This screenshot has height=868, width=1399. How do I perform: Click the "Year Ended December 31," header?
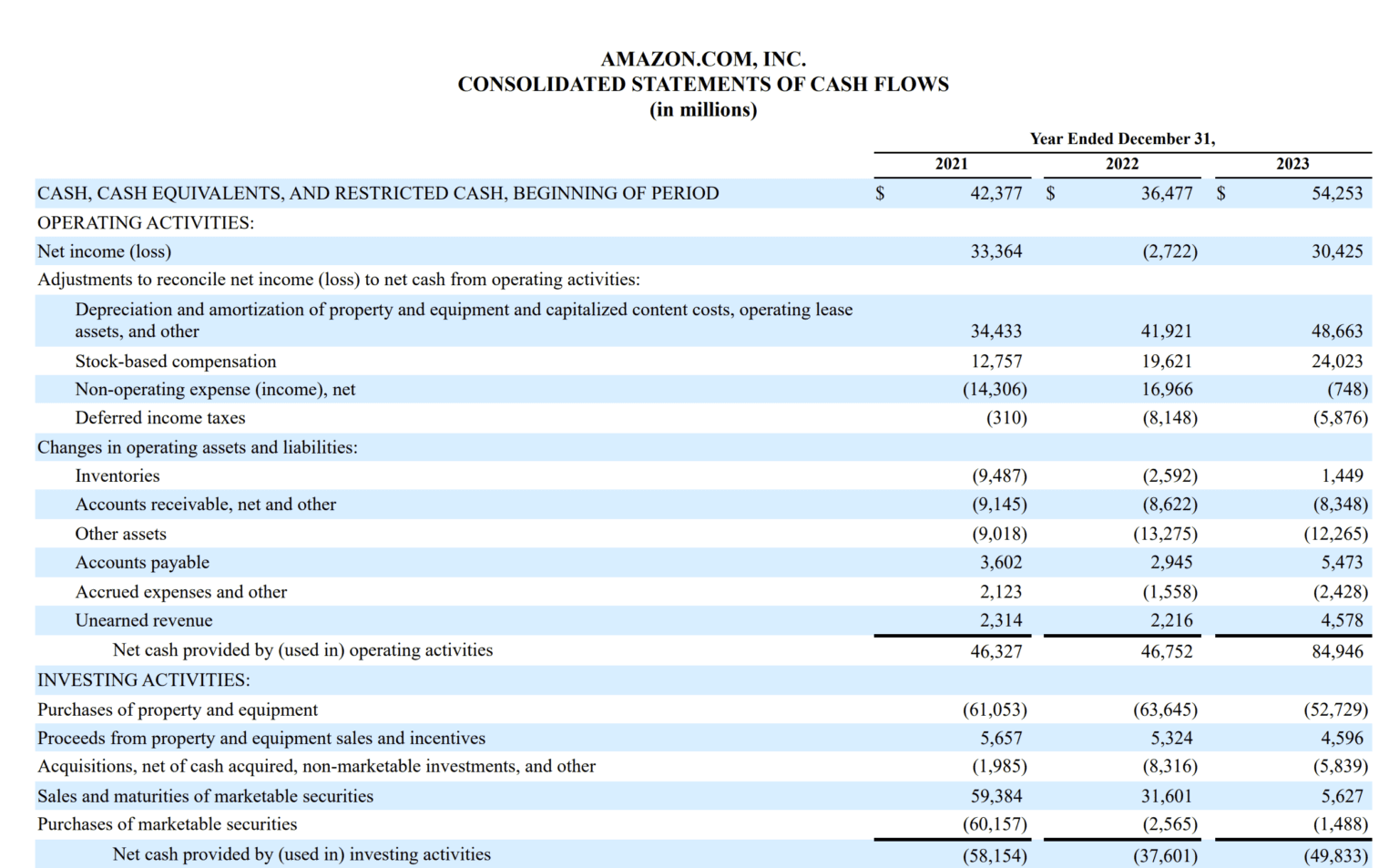[x=1122, y=138]
